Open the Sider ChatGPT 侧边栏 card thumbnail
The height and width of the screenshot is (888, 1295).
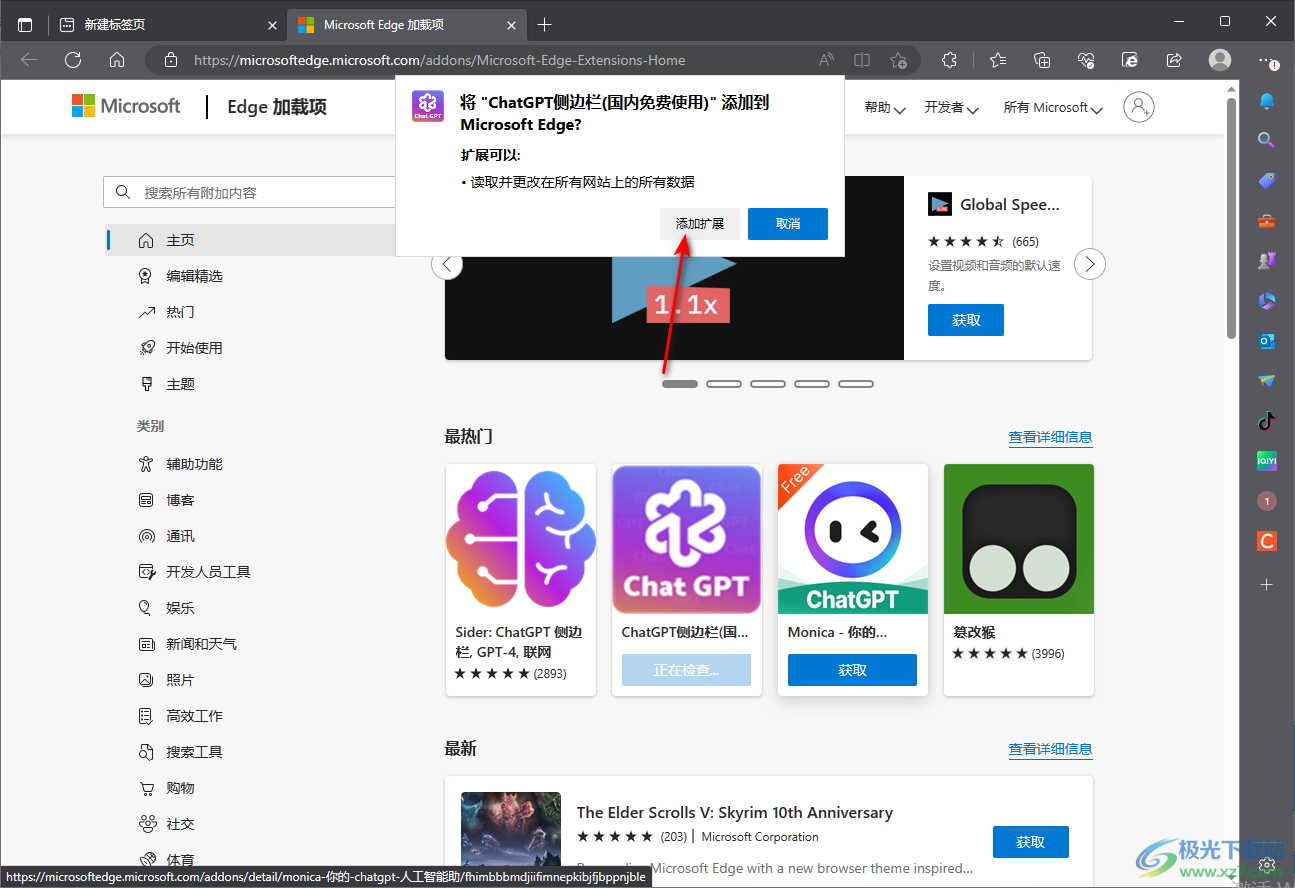tap(521, 539)
